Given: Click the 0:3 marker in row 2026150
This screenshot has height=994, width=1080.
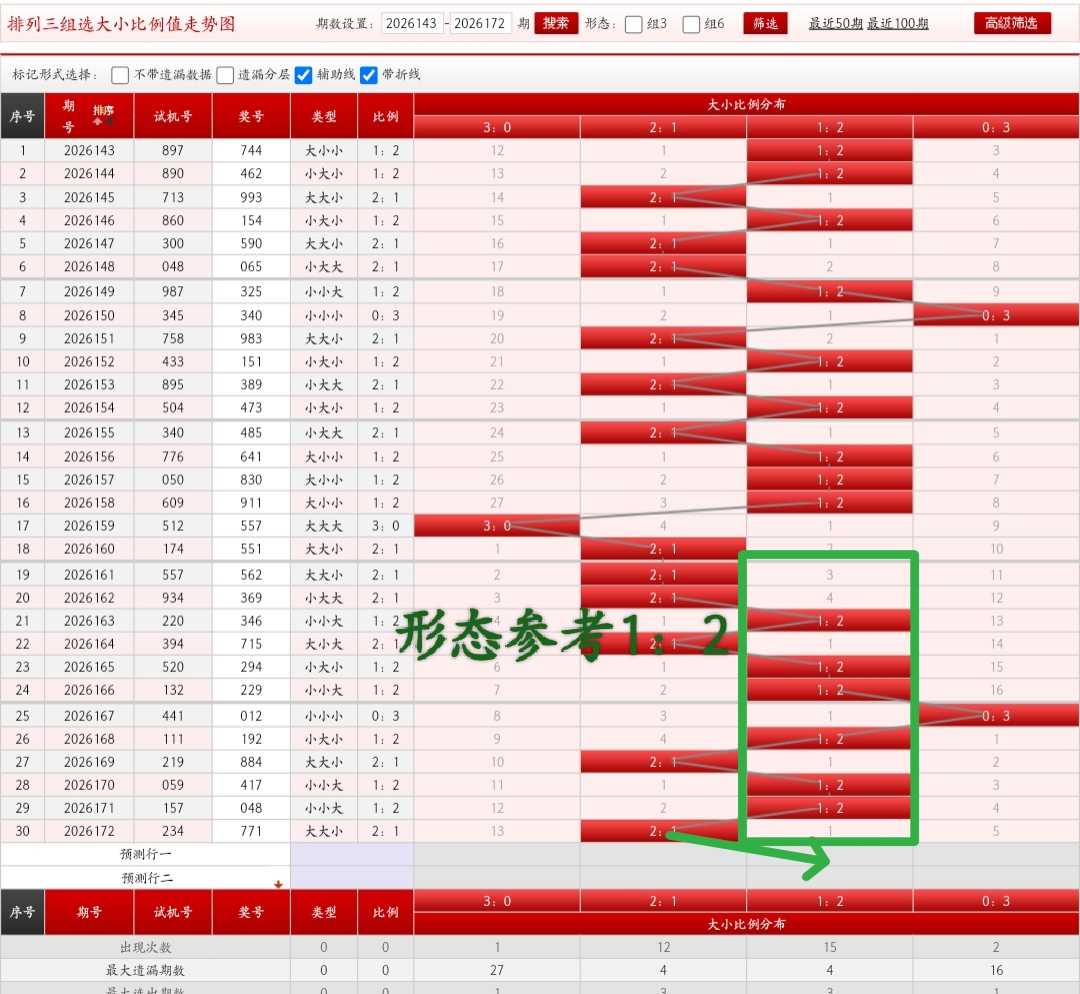Looking at the screenshot, I should (x=996, y=315).
